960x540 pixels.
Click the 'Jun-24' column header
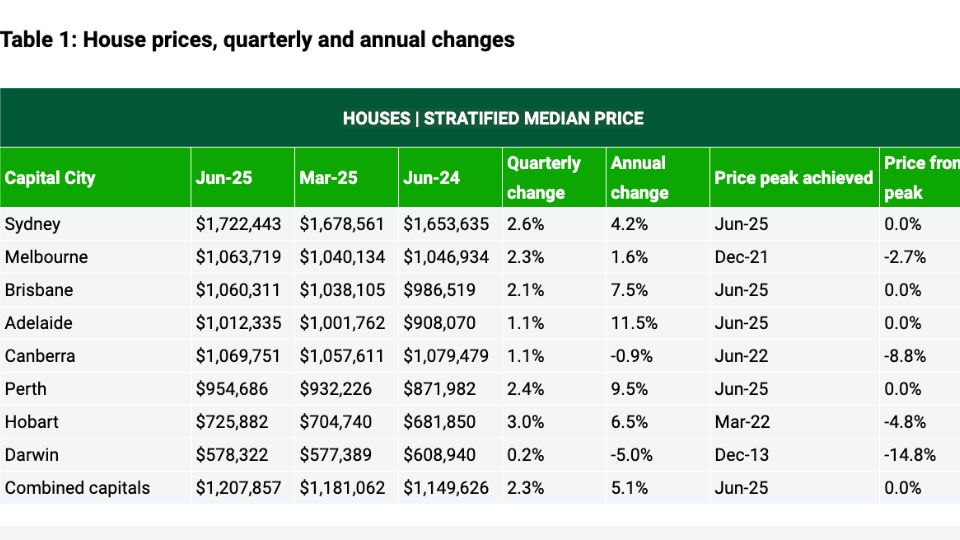tap(432, 178)
